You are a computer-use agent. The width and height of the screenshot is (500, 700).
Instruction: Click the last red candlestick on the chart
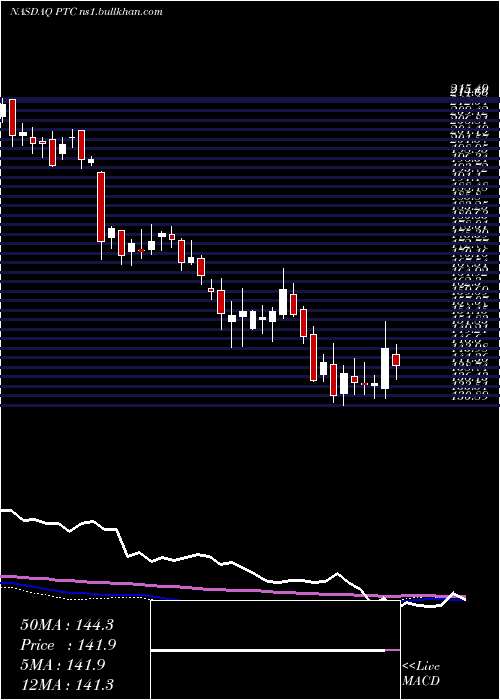click(x=396, y=360)
